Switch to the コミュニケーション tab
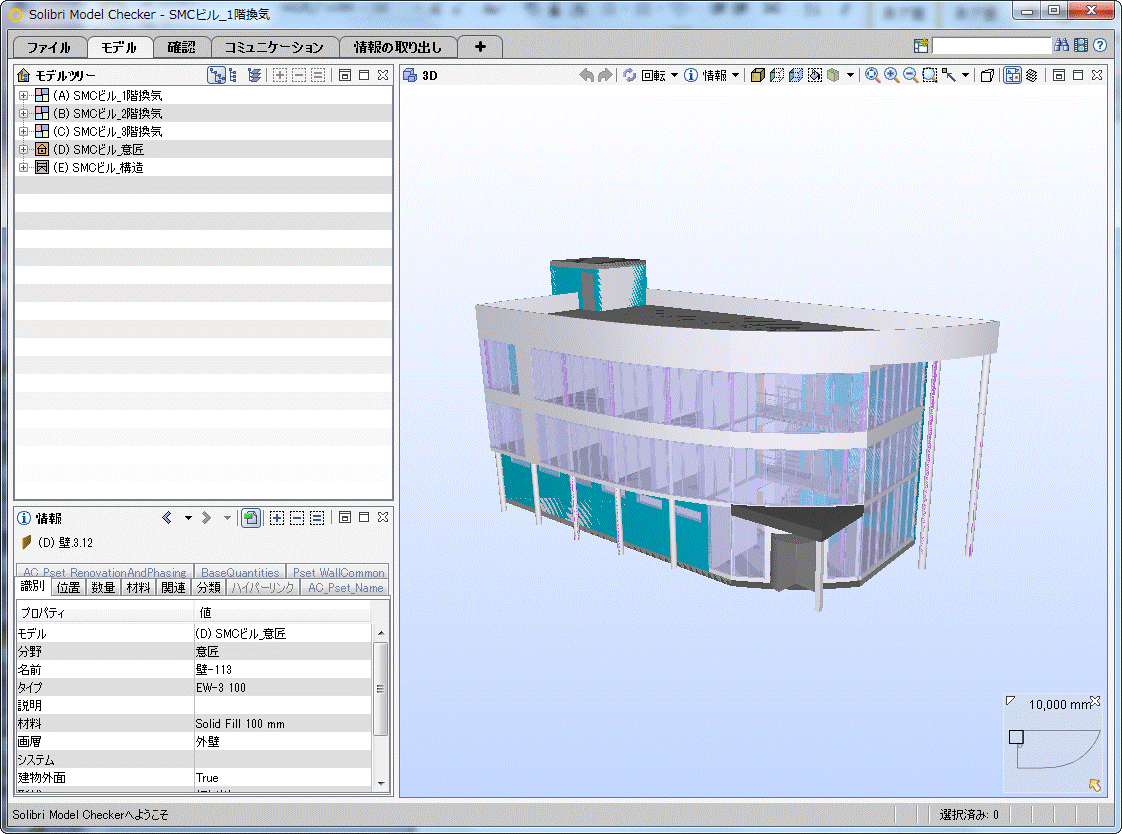 (274, 47)
